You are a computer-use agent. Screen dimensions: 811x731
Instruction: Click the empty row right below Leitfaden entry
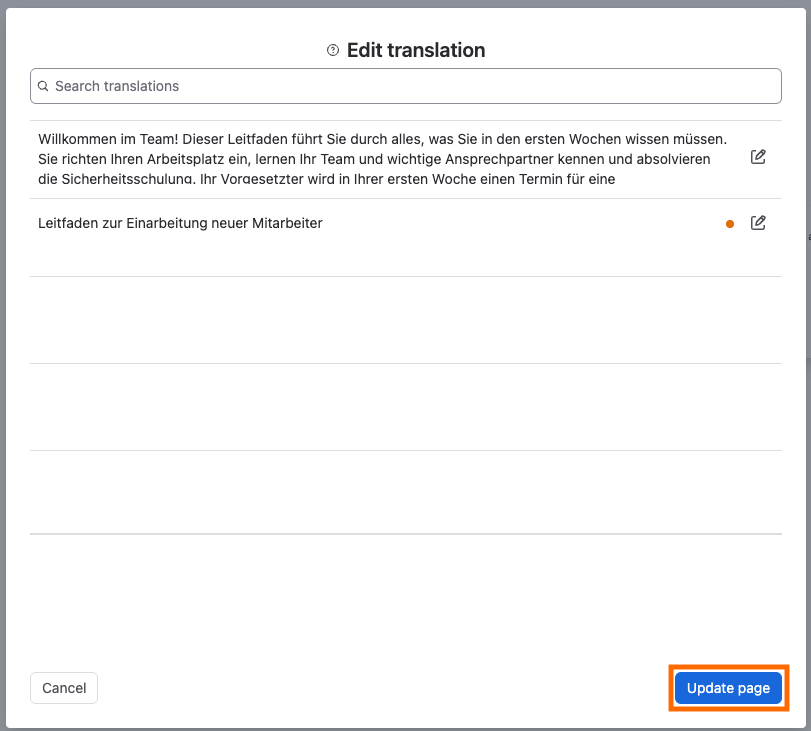pyautogui.click(x=406, y=320)
